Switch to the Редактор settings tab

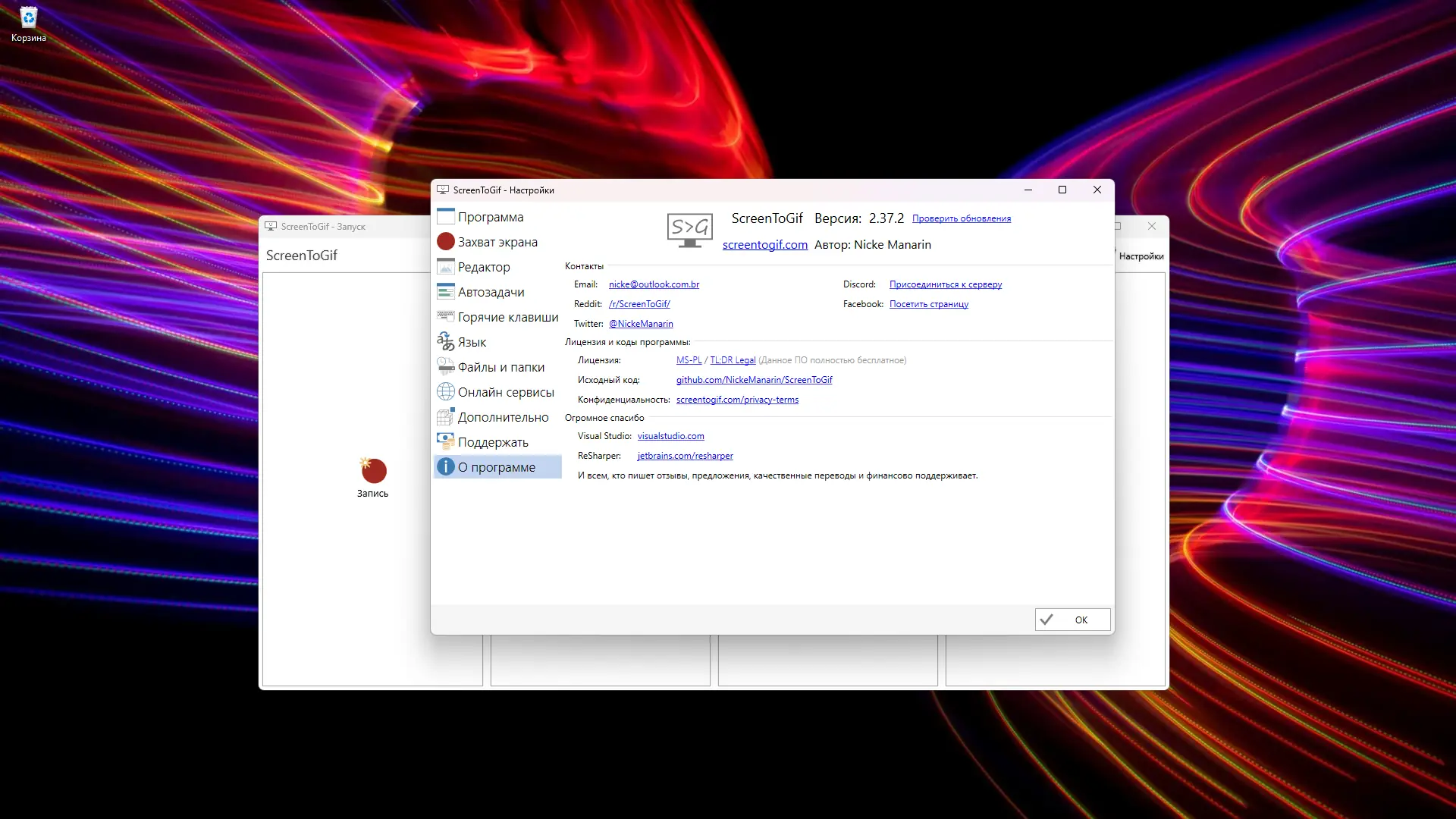(x=484, y=267)
